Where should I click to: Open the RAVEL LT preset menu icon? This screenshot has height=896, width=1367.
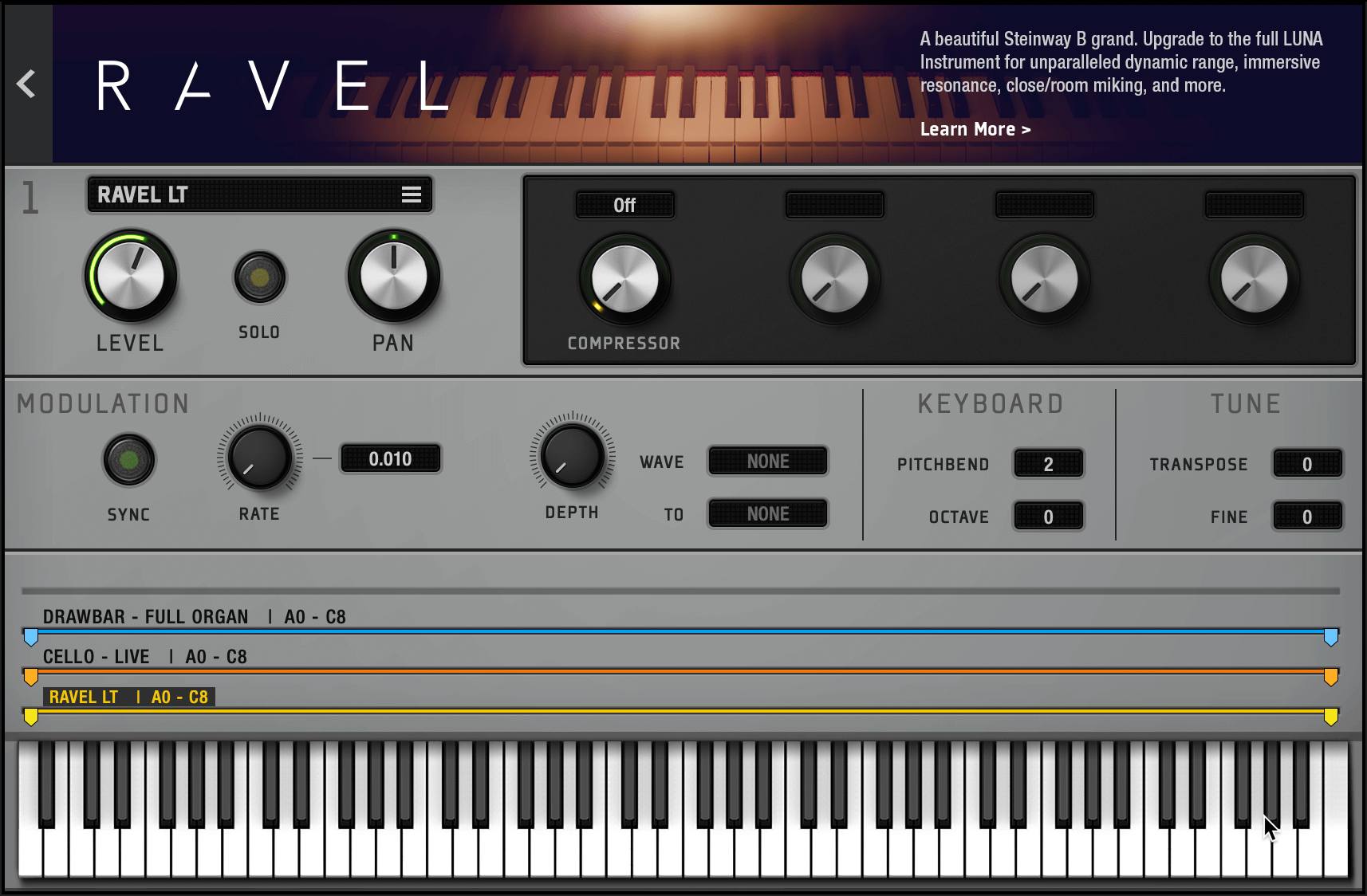[411, 195]
